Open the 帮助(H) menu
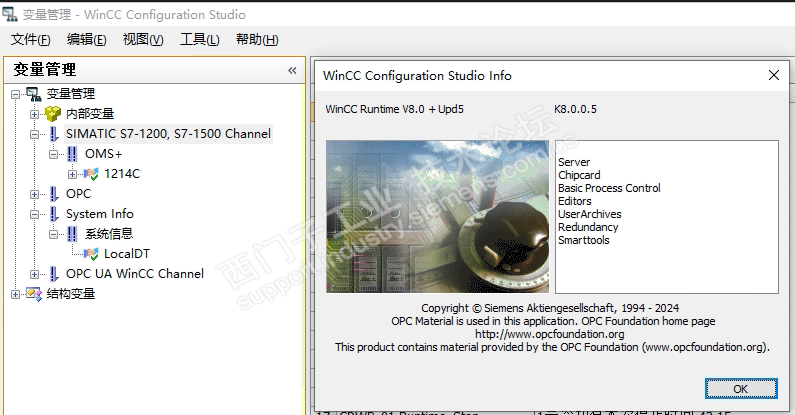This screenshot has height=415, width=795. 257,40
